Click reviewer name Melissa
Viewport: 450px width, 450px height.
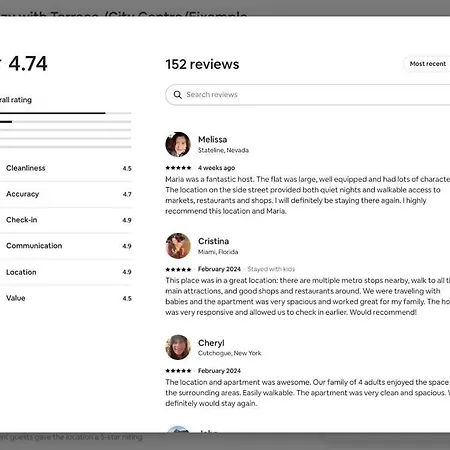(x=212, y=139)
